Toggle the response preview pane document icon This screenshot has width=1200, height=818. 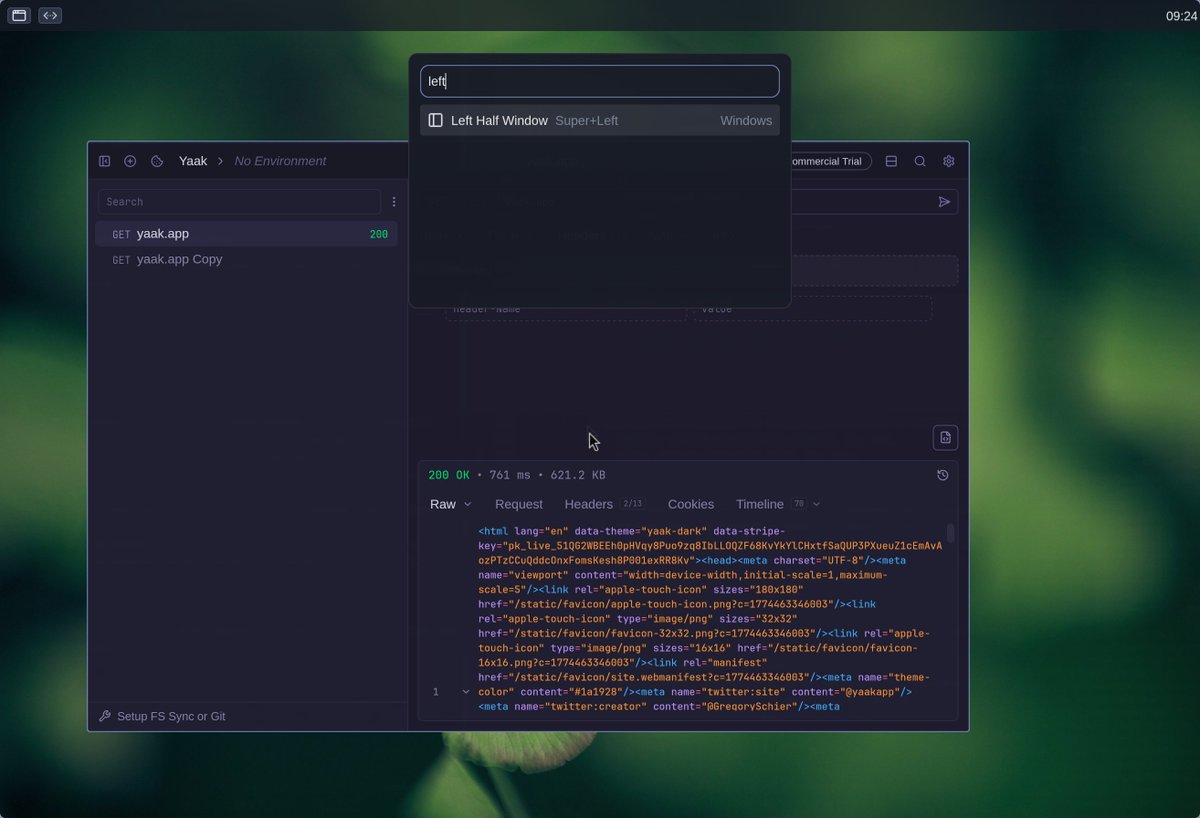tap(945, 437)
